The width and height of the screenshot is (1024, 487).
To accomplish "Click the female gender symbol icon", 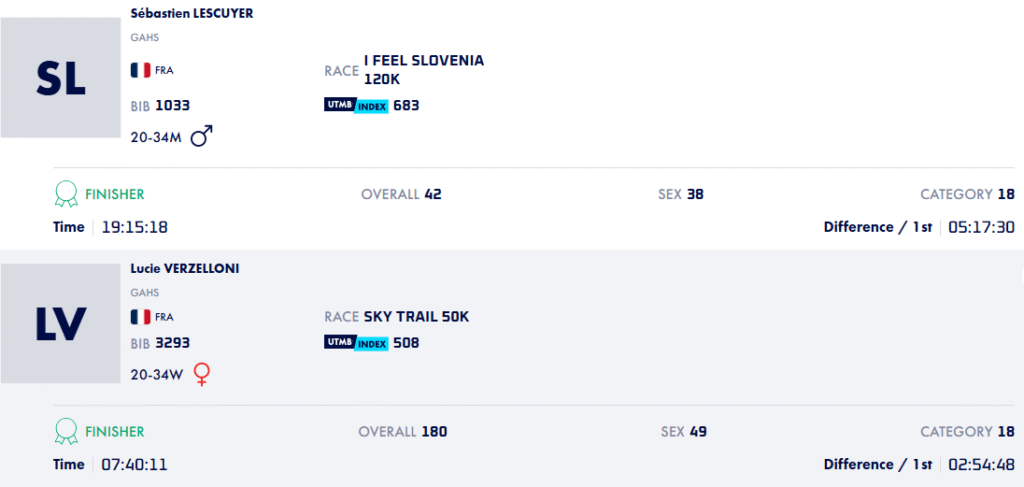I will (201, 374).
